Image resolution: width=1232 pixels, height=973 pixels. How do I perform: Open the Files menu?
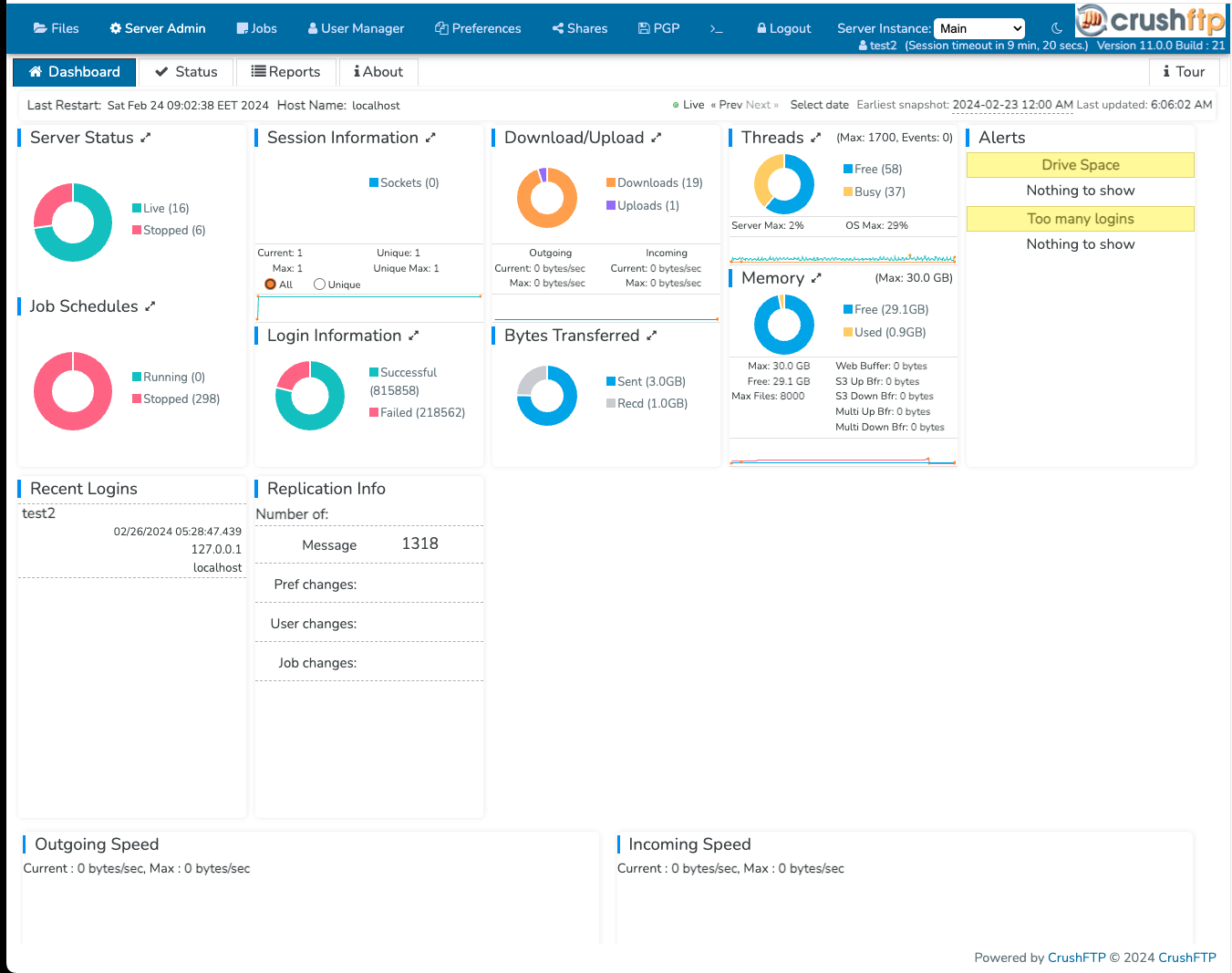click(x=57, y=28)
